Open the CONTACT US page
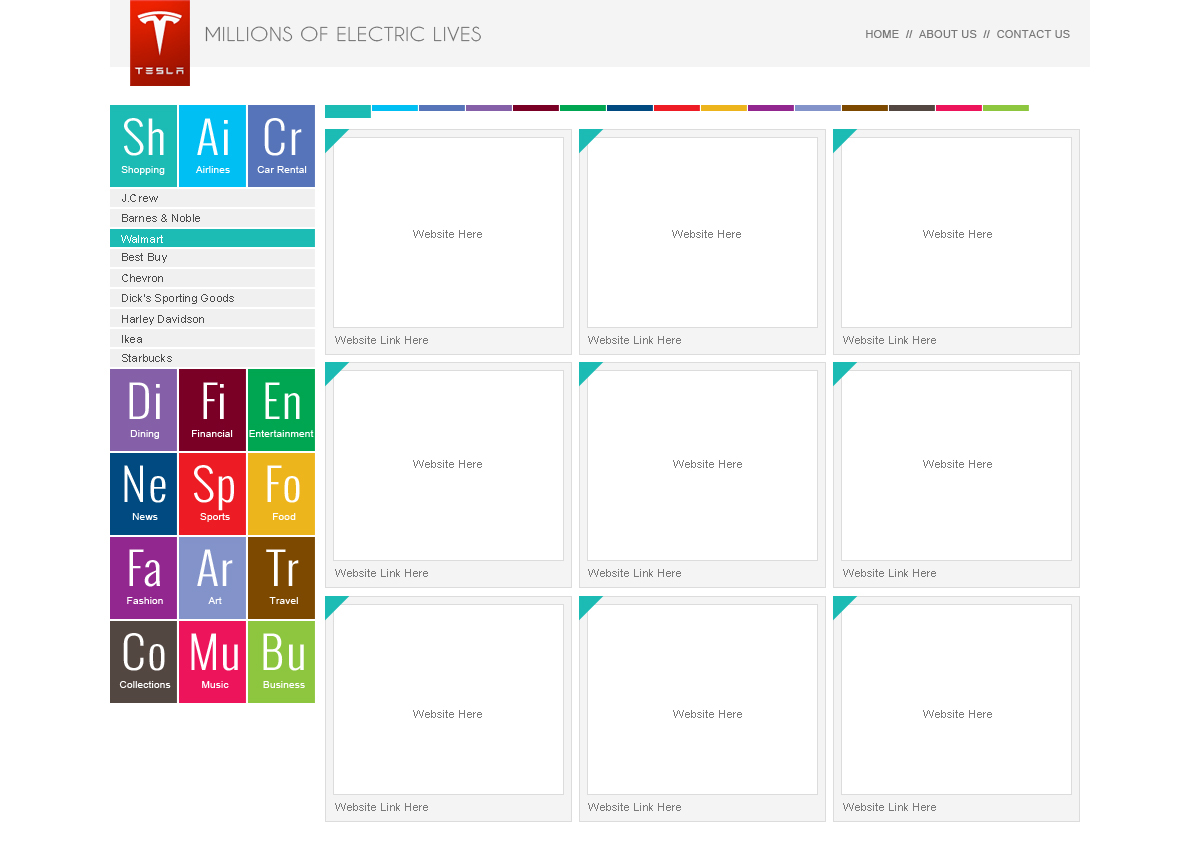The width and height of the screenshot is (1200, 850). 1033,34
